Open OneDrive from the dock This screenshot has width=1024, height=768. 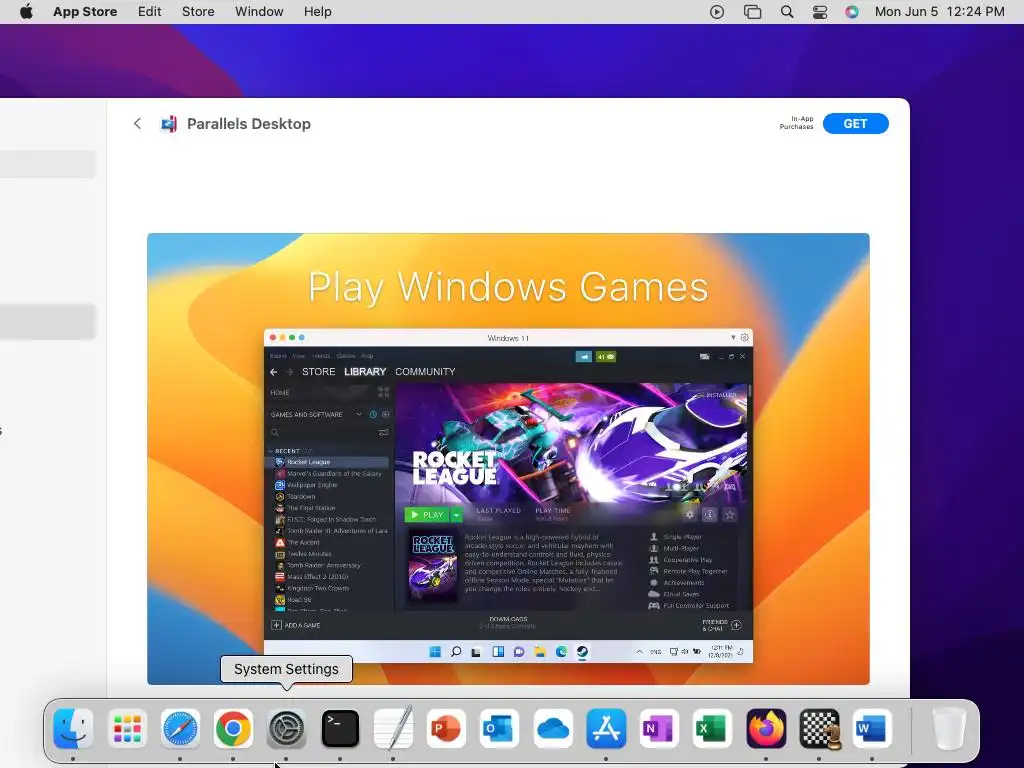553,728
